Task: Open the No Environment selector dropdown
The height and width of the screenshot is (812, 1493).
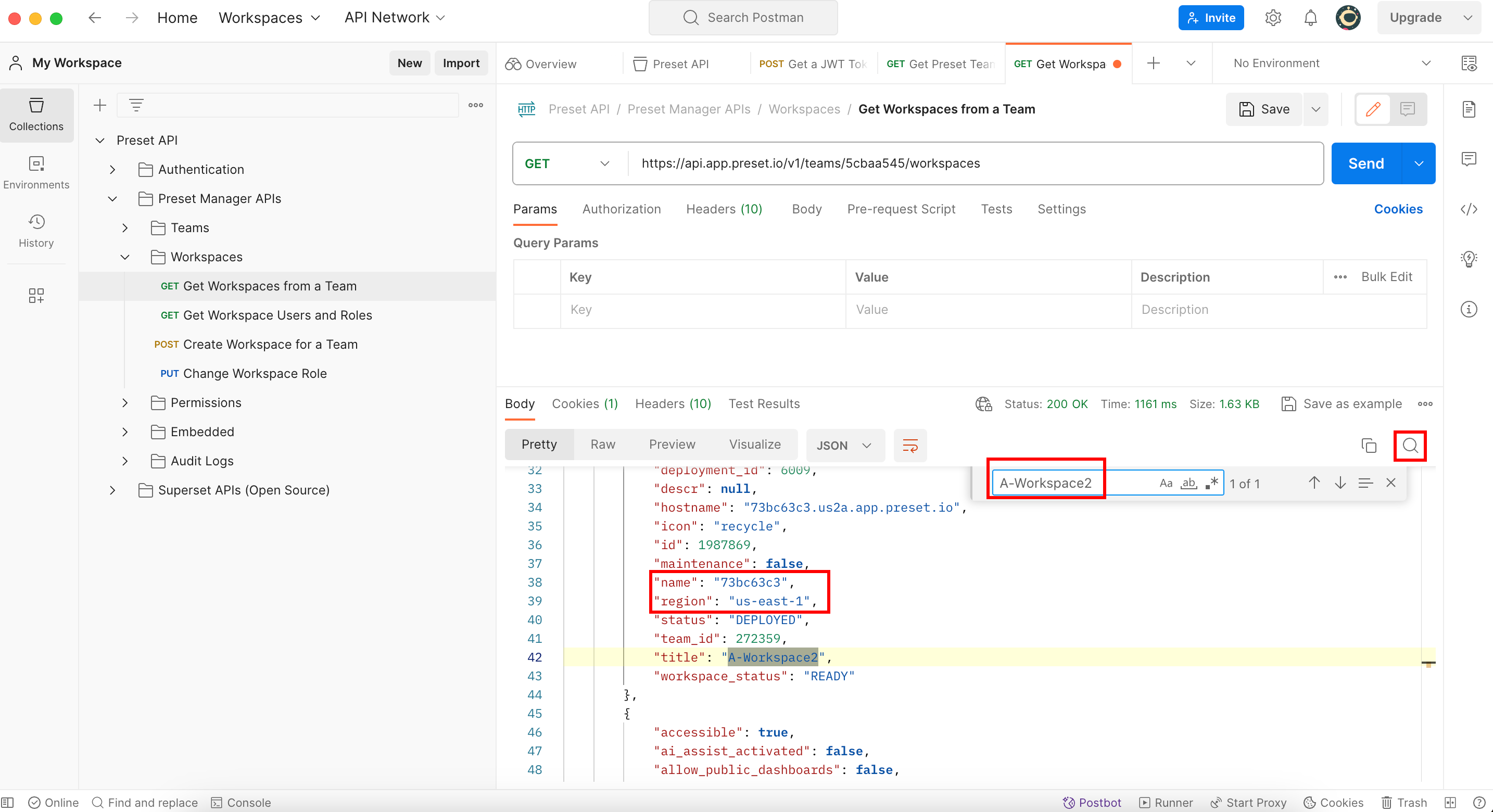Action: [1332, 63]
